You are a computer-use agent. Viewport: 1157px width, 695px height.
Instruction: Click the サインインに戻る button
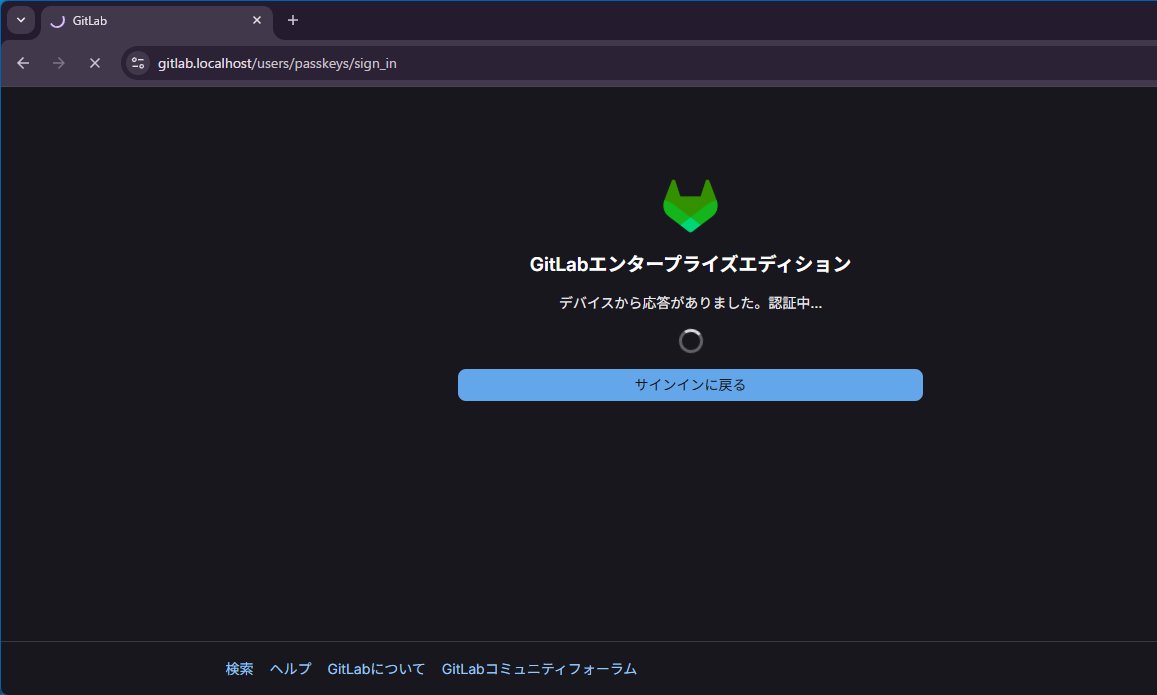(690, 385)
